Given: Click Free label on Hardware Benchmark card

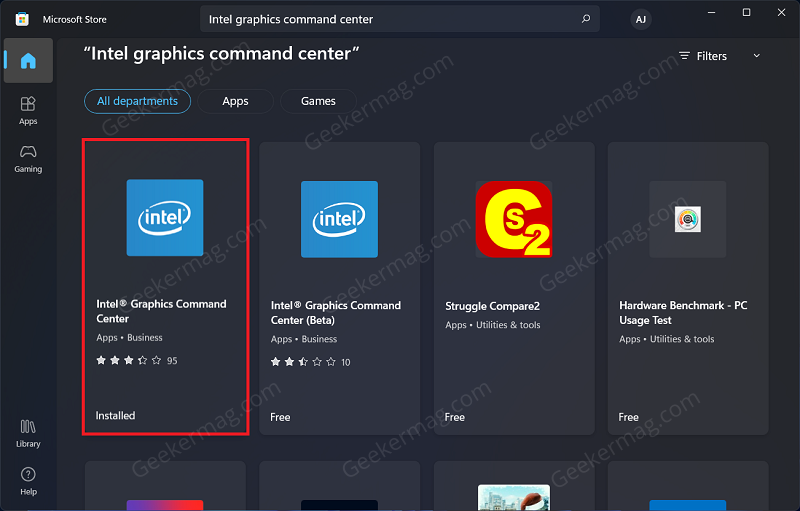Looking at the screenshot, I should pyautogui.click(x=629, y=417).
